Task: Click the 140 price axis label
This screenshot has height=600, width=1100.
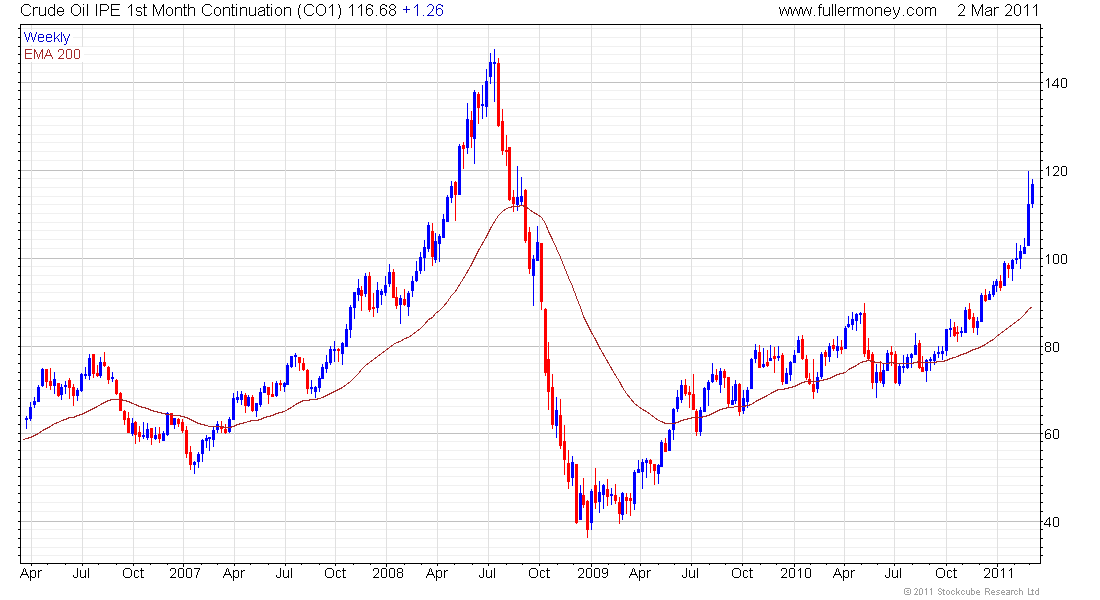Action: (x=1055, y=83)
